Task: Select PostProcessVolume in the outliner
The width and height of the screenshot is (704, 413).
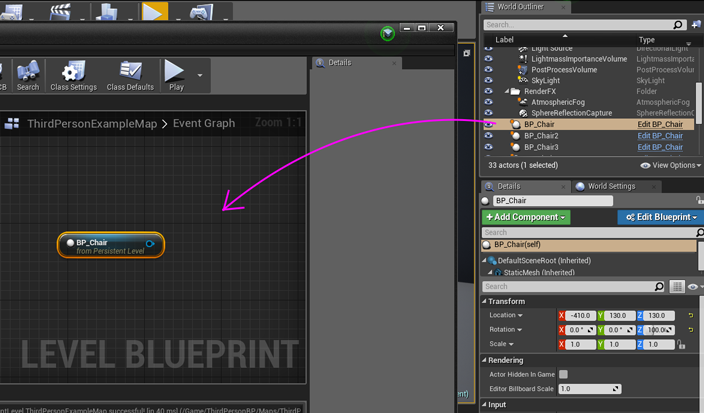Action: (x=564, y=70)
